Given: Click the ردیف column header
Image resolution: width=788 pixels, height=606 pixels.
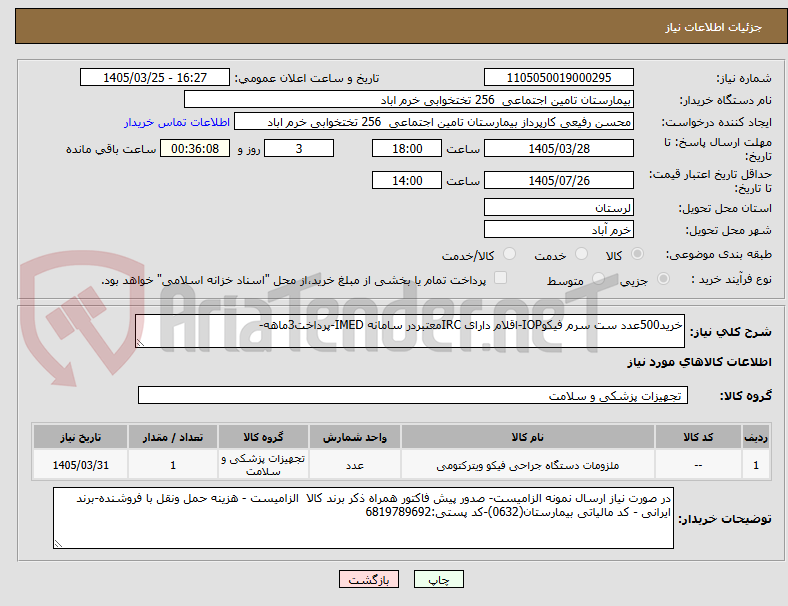Looking at the screenshot, I should click(x=756, y=437).
